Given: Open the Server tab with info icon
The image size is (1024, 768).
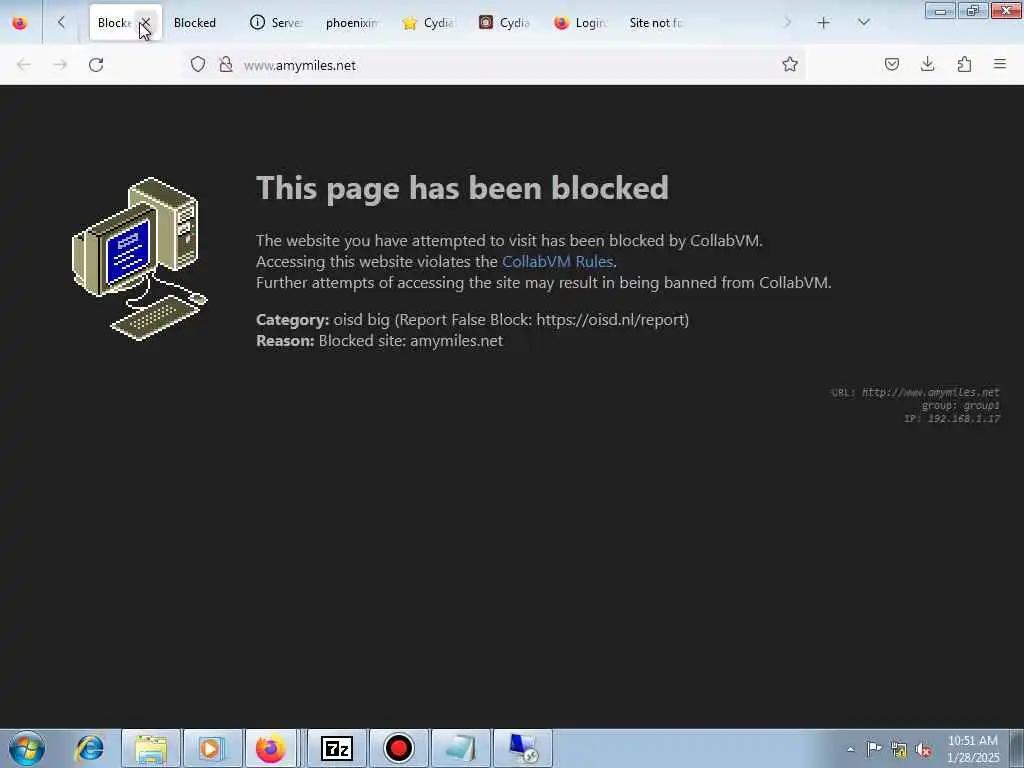Looking at the screenshot, I should [x=277, y=23].
